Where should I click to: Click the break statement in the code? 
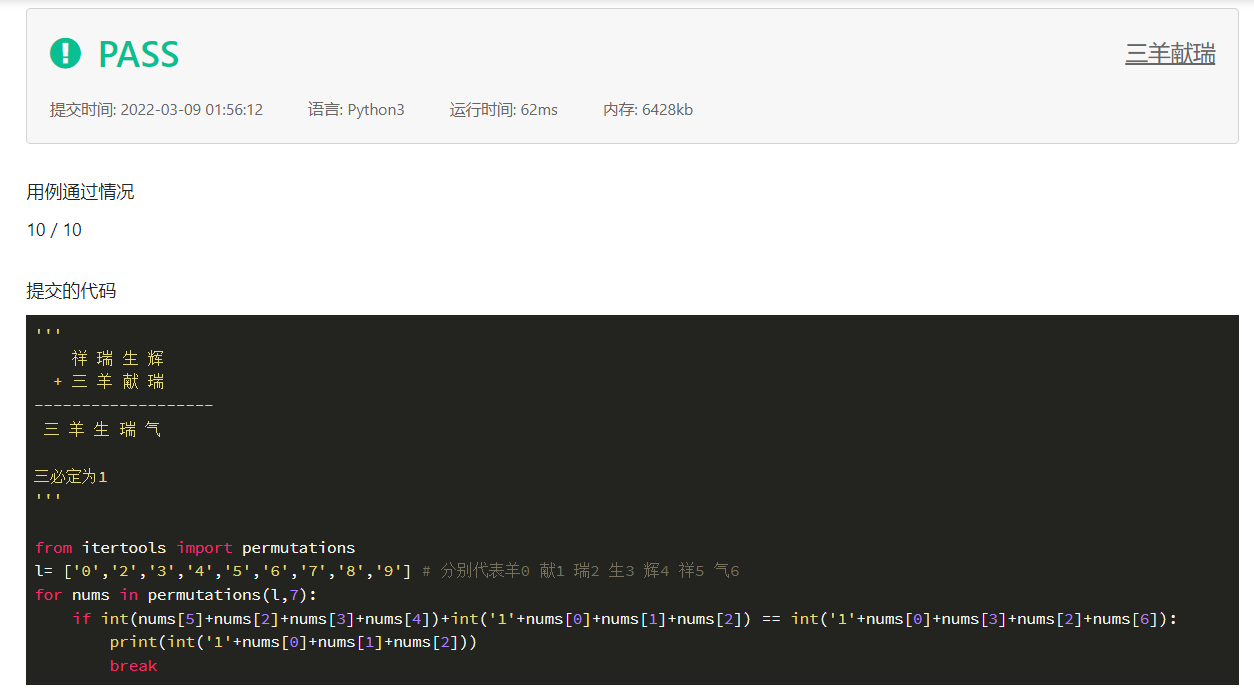(134, 666)
